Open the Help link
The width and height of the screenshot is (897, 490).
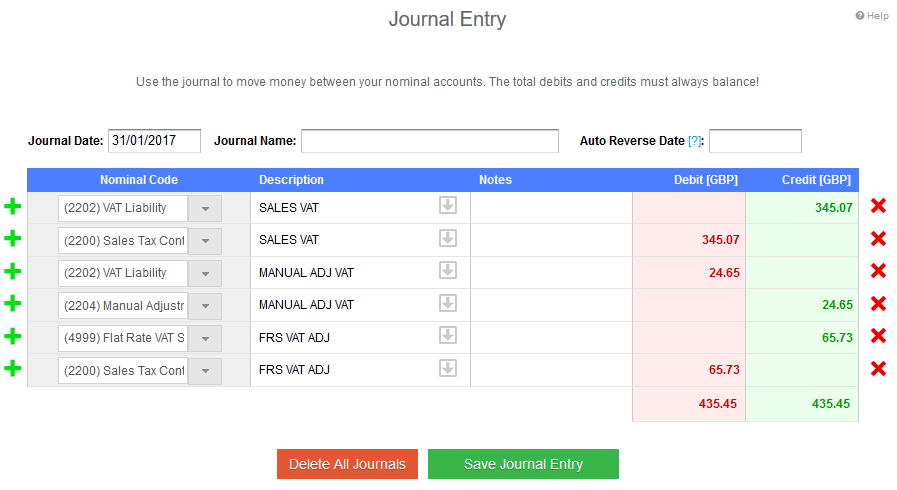tap(872, 16)
